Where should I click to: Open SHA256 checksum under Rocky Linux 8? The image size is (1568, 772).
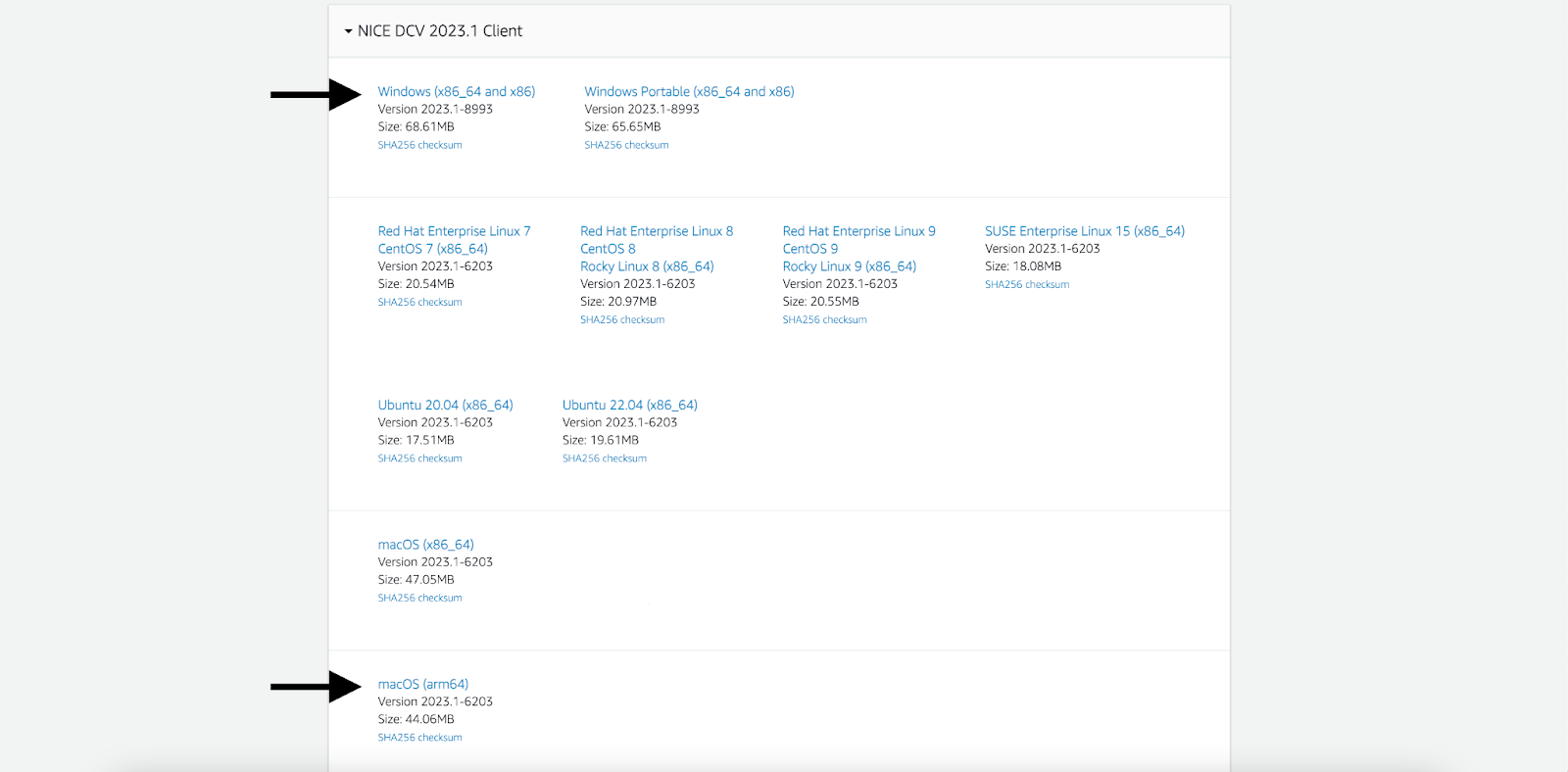click(622, 320)
